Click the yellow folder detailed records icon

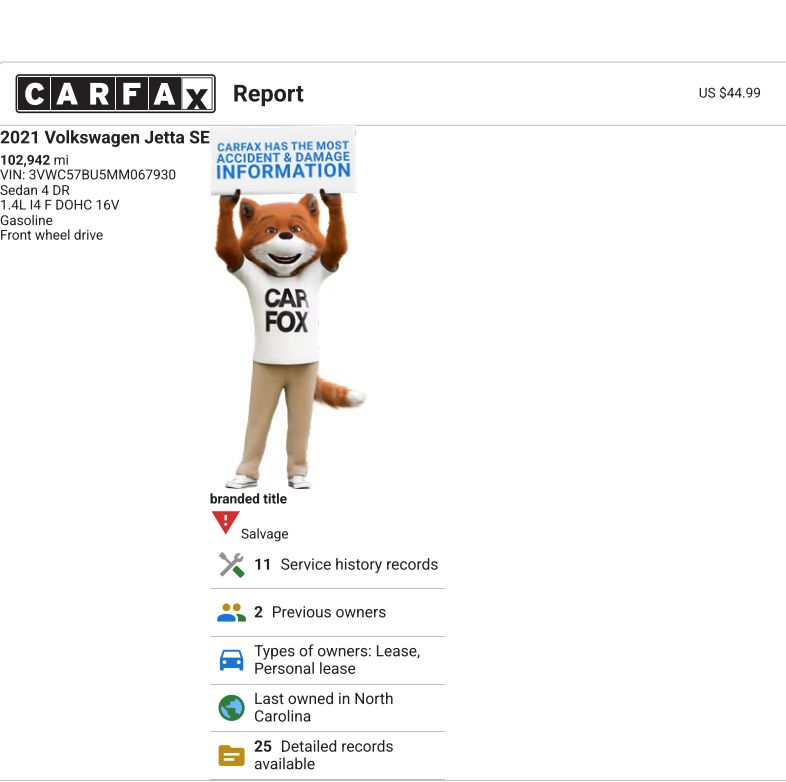(232, 755)
